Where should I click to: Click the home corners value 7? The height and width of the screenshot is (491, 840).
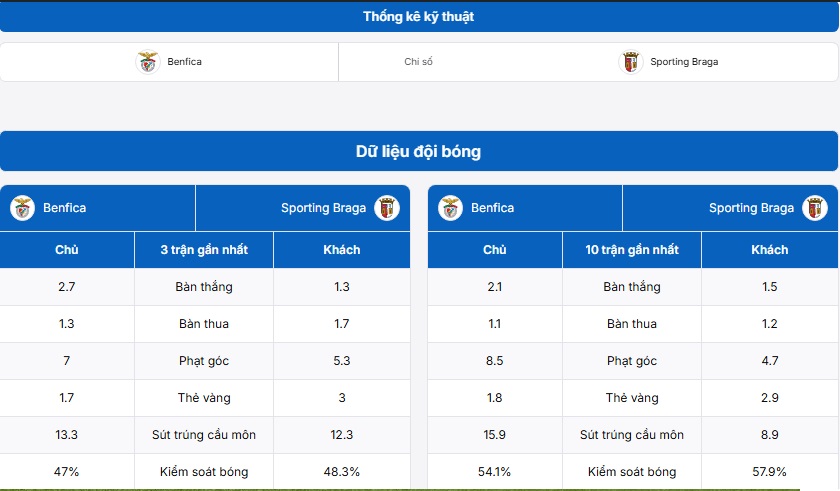(x=67, y=361)
